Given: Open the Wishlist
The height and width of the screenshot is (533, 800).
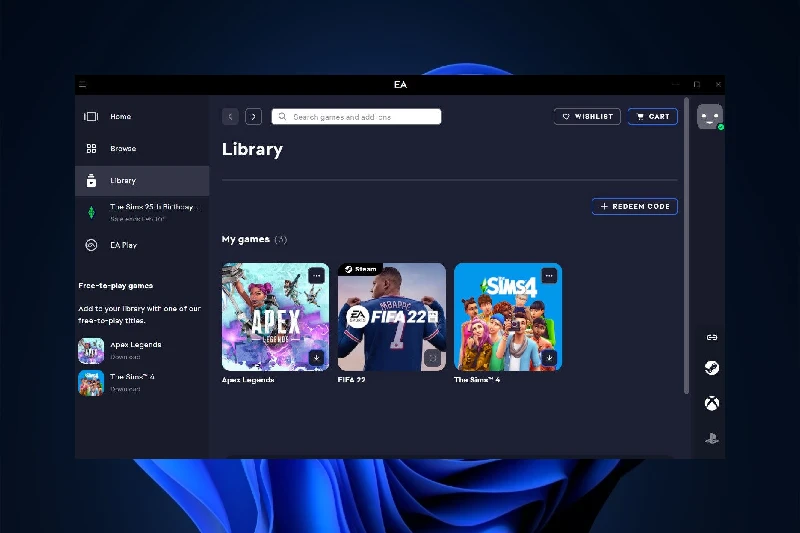Looking at the screenshot, I should tap(587, 117).
